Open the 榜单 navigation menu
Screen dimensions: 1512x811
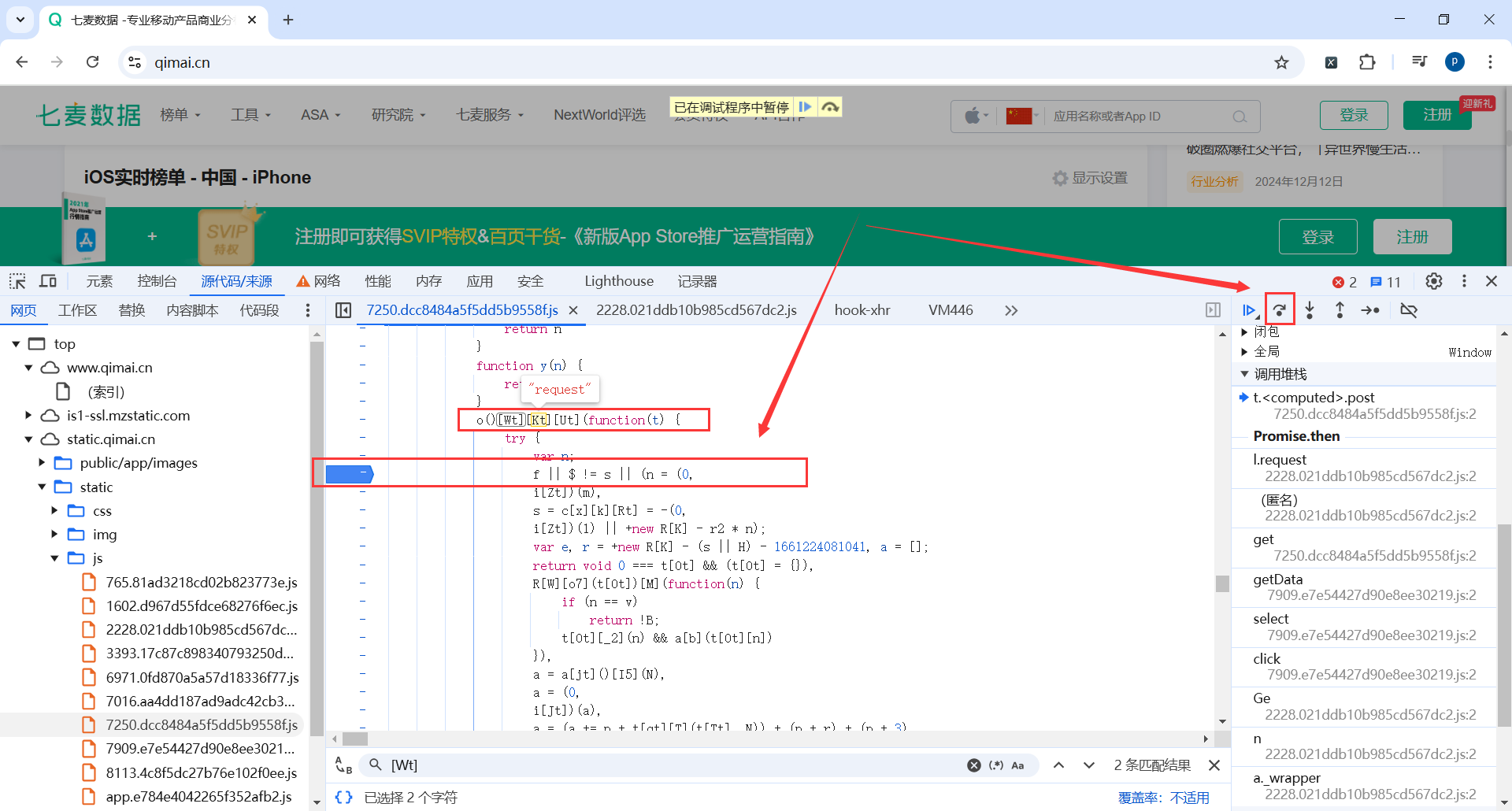tap(180, 115)
